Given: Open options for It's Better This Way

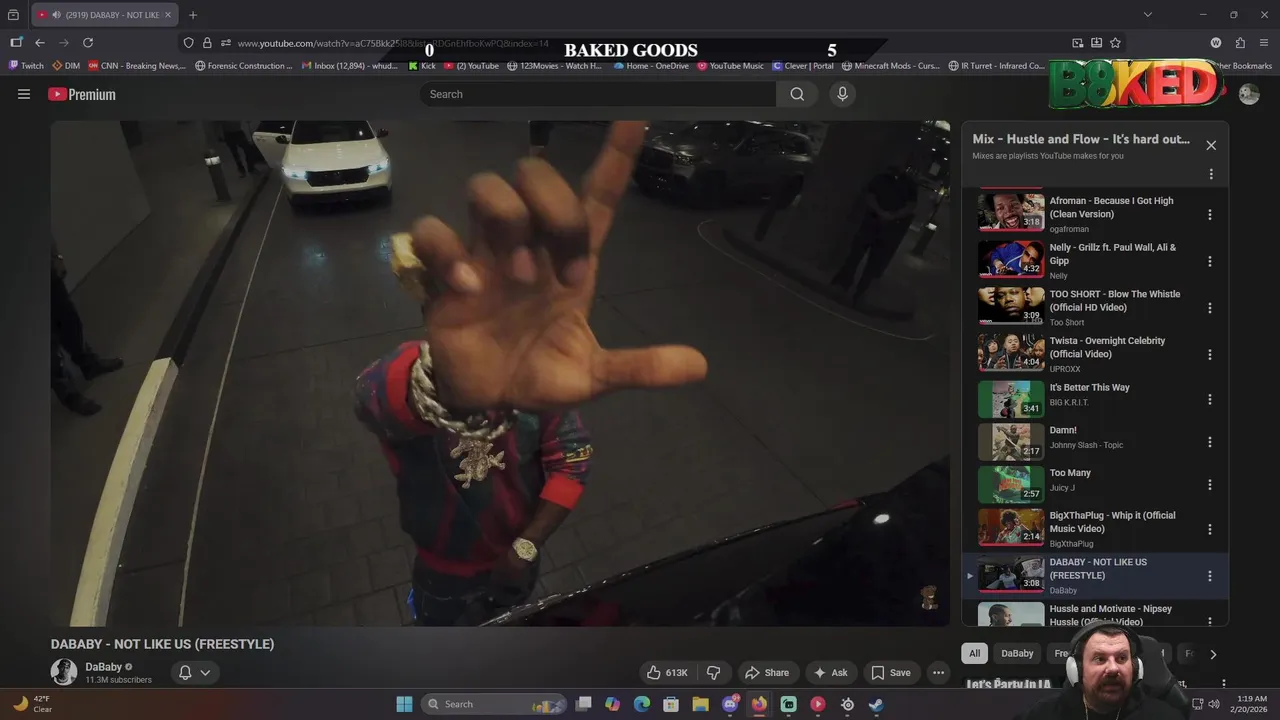Looking at the screenshot, I should [x=1210, y=400].
